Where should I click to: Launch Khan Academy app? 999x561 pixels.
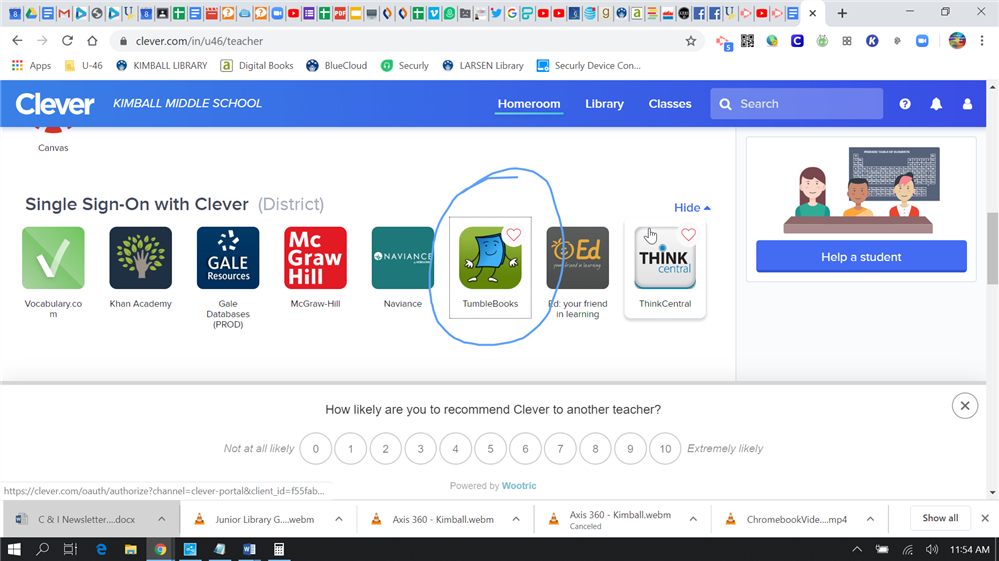(140, 257)
